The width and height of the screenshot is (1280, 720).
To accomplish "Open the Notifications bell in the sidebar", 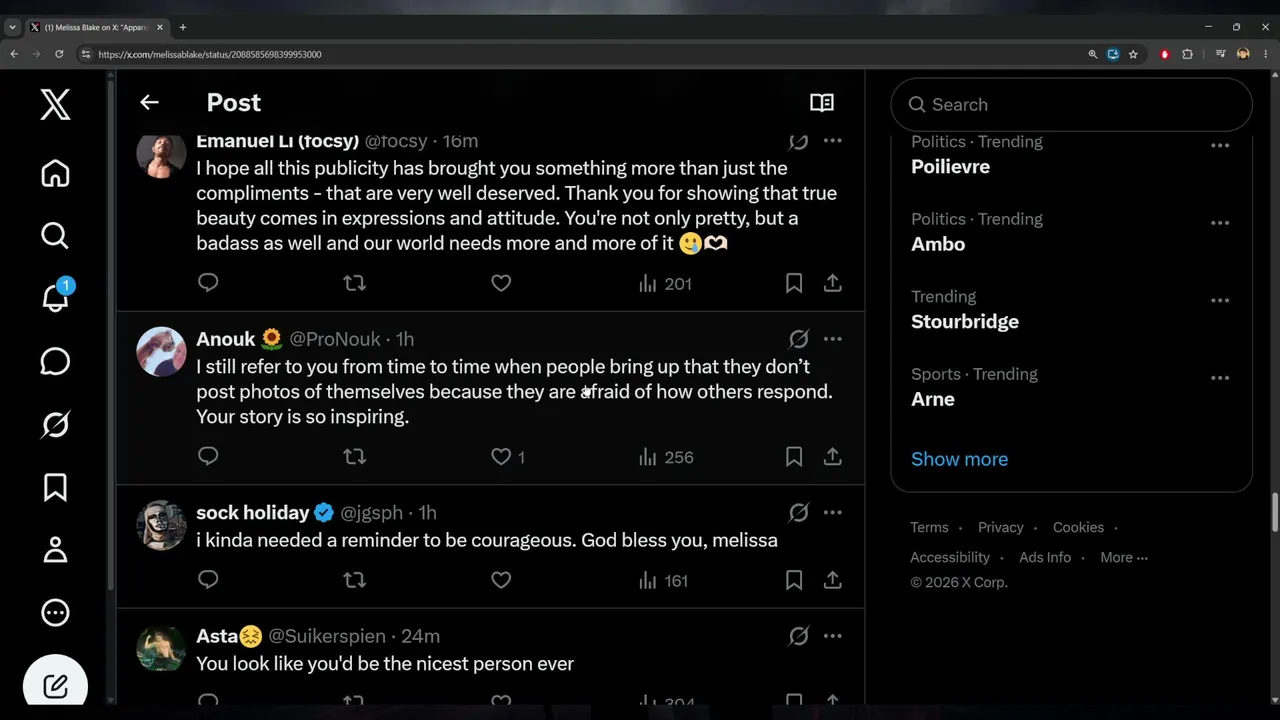I will point(55,297).
